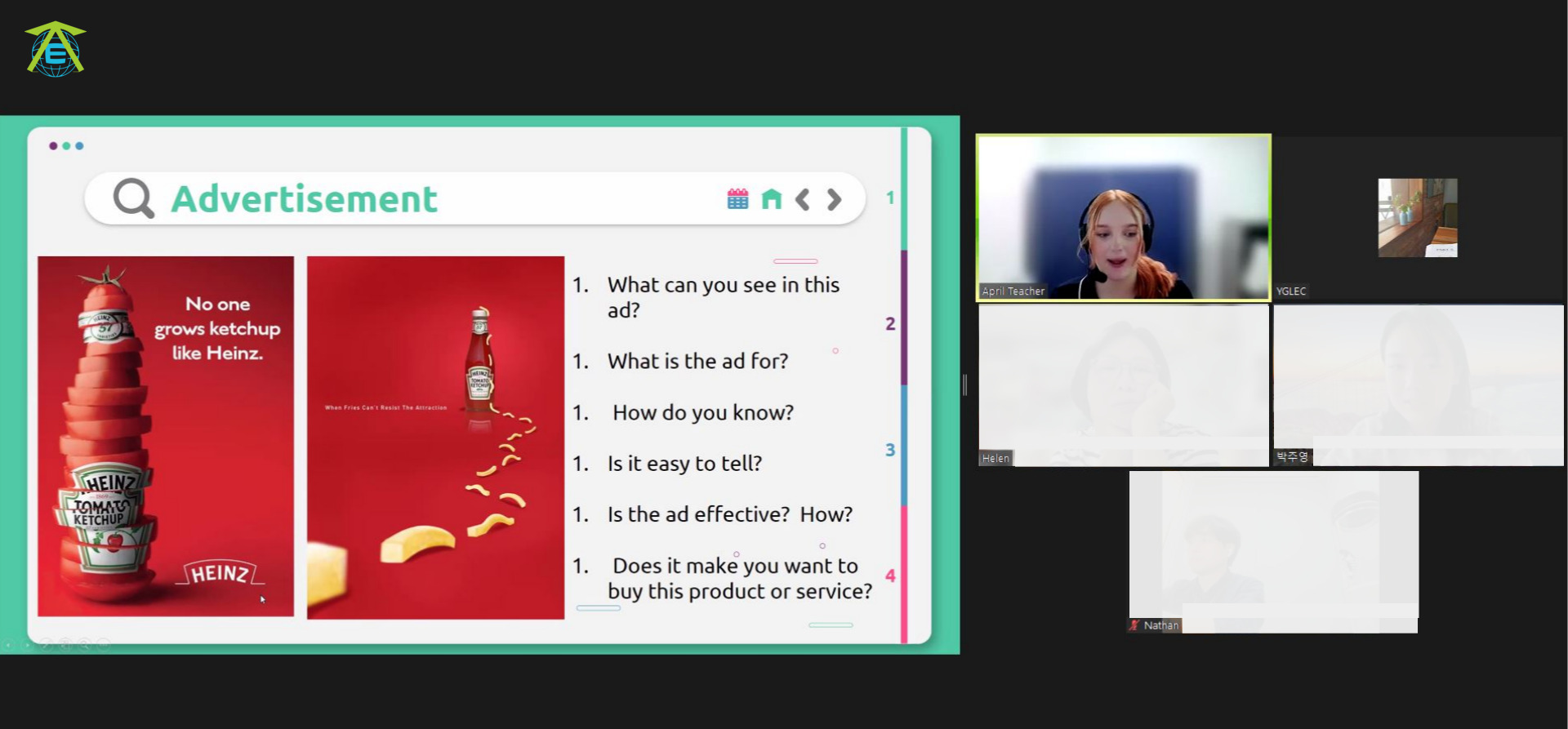Select YGLEC participant's profile picture

point(1418,218)
